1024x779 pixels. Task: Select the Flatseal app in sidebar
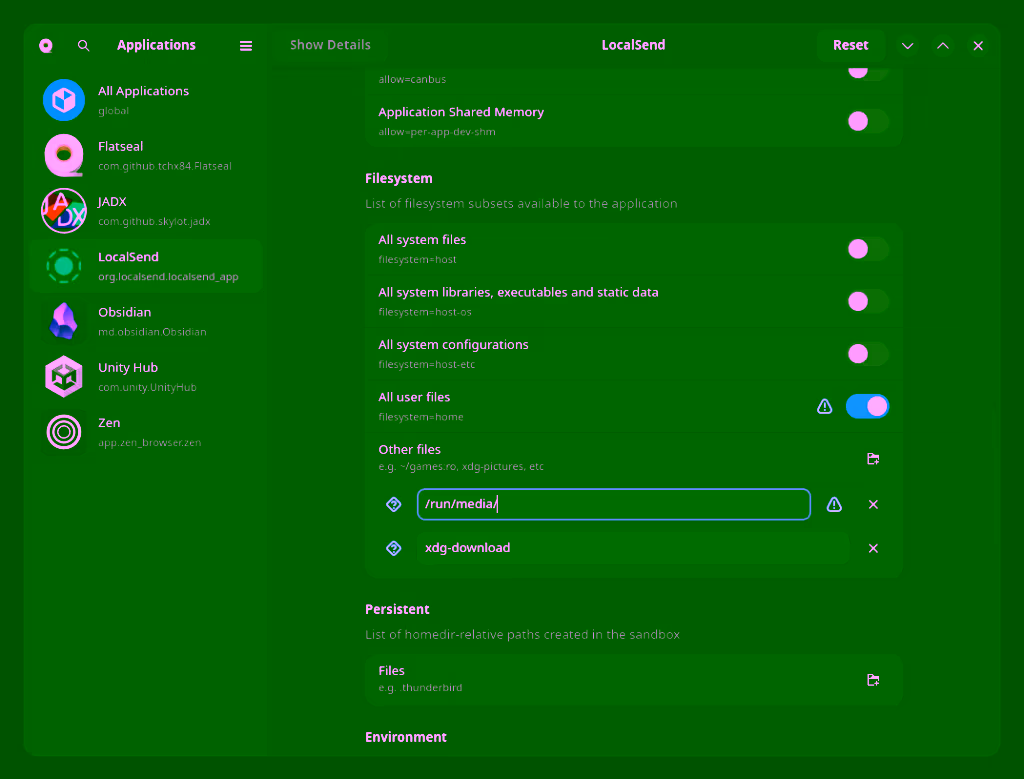pyautogui.click(x=146, y=155)
